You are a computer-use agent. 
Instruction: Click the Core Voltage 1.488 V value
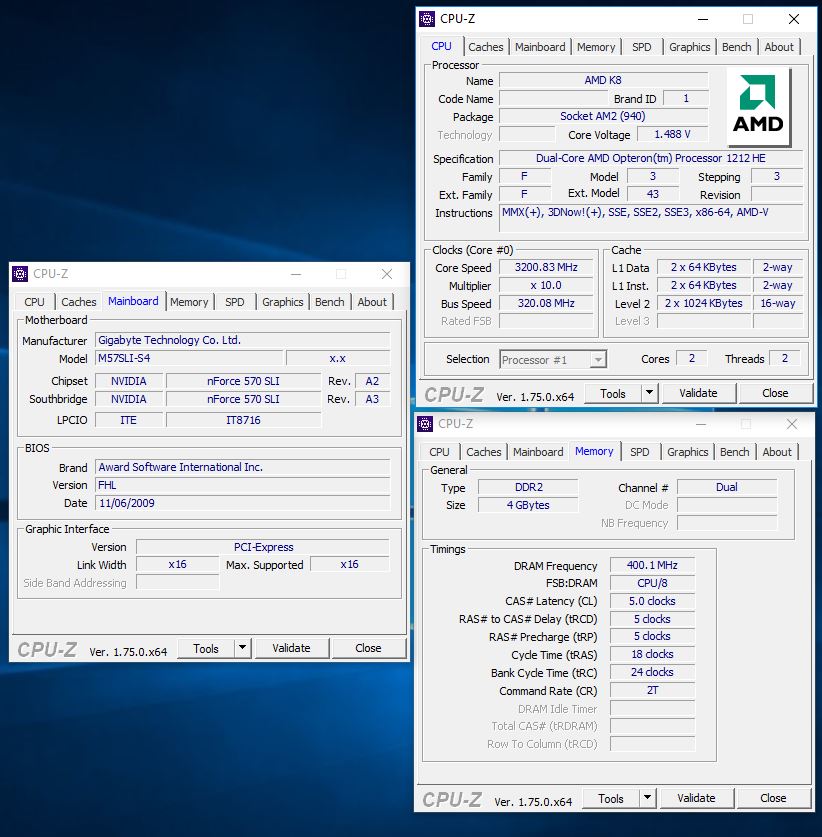(x=673, y=135)
